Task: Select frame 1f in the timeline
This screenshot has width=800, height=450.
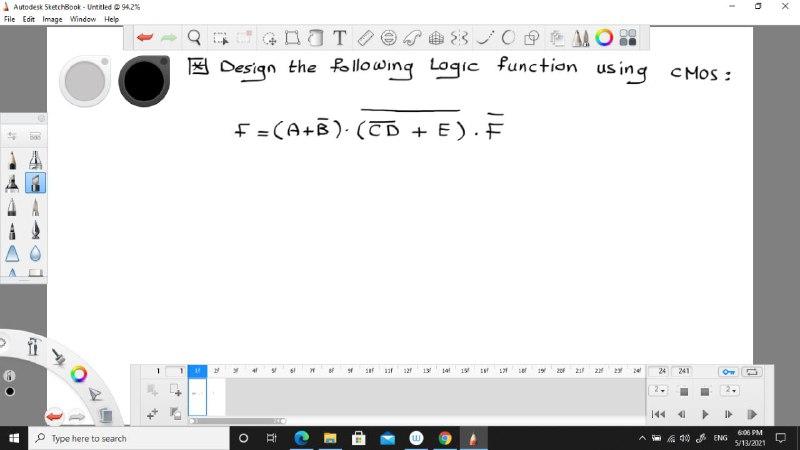Action: (197, 371)
